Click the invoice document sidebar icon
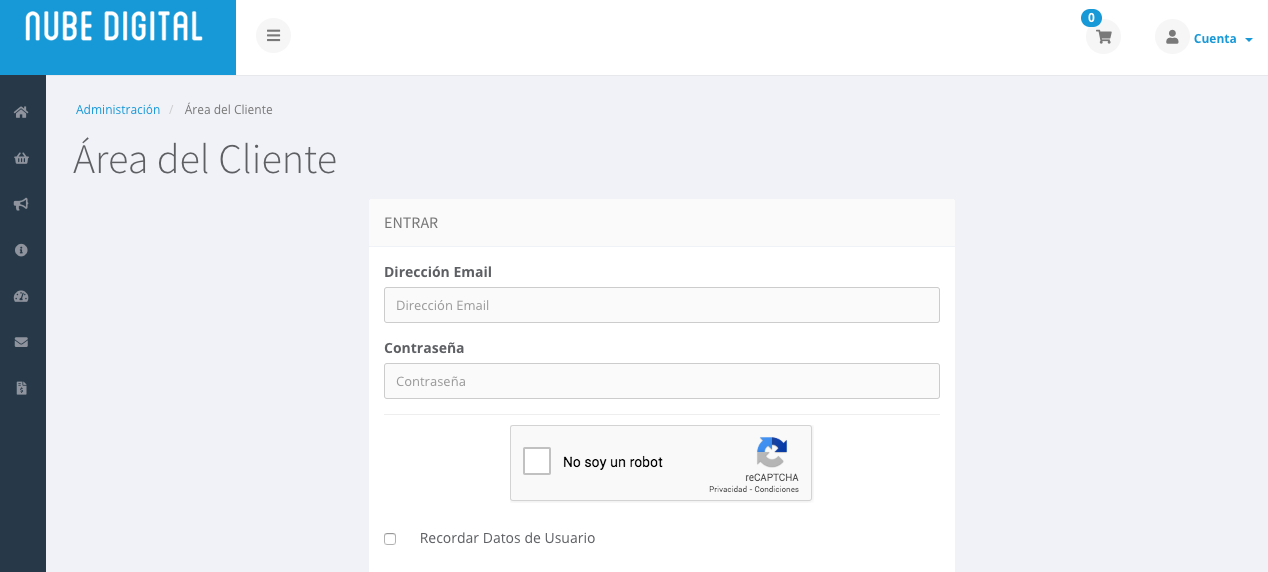The width and height of the screenshot is (1268, 572). tap(21, 388)
